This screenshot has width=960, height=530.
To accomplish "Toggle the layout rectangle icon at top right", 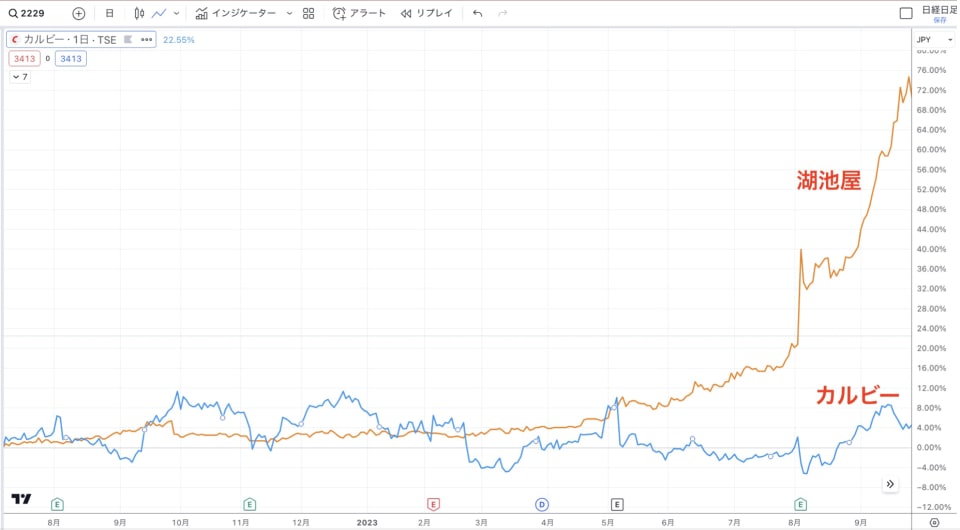I will pos(906,13).
